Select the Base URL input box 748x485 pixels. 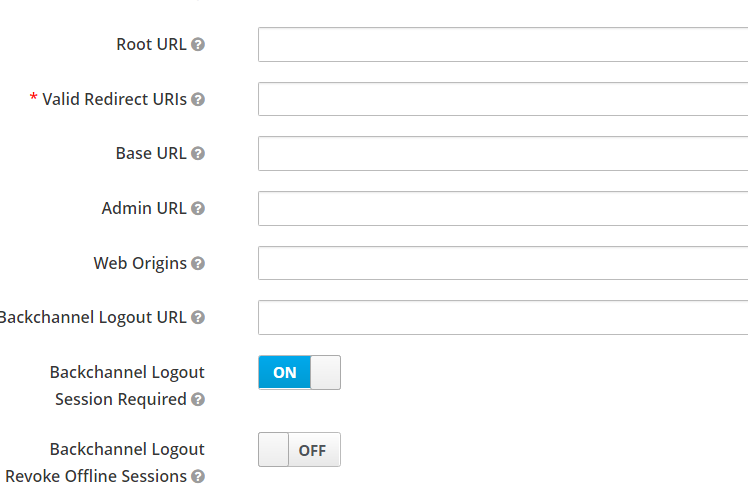pyautogui.click(x=502, y=154)
